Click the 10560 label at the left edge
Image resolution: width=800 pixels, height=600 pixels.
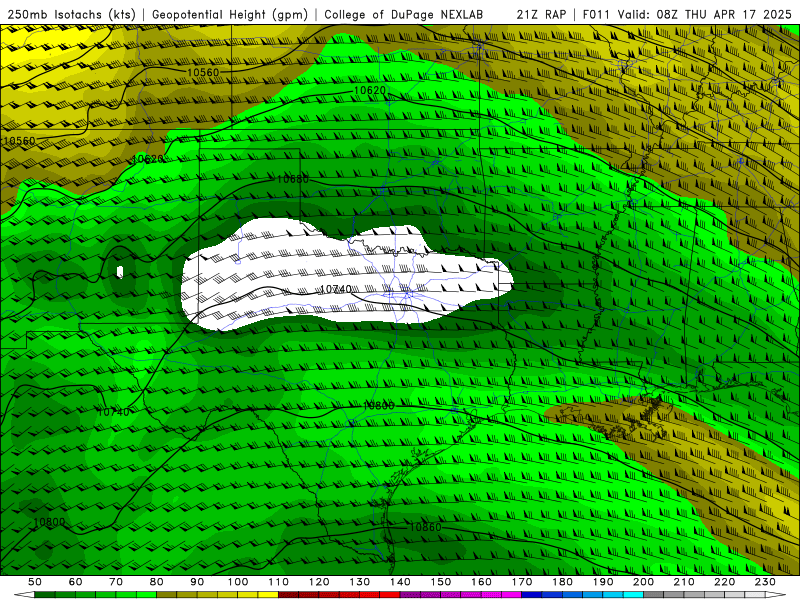pos(19,141)
